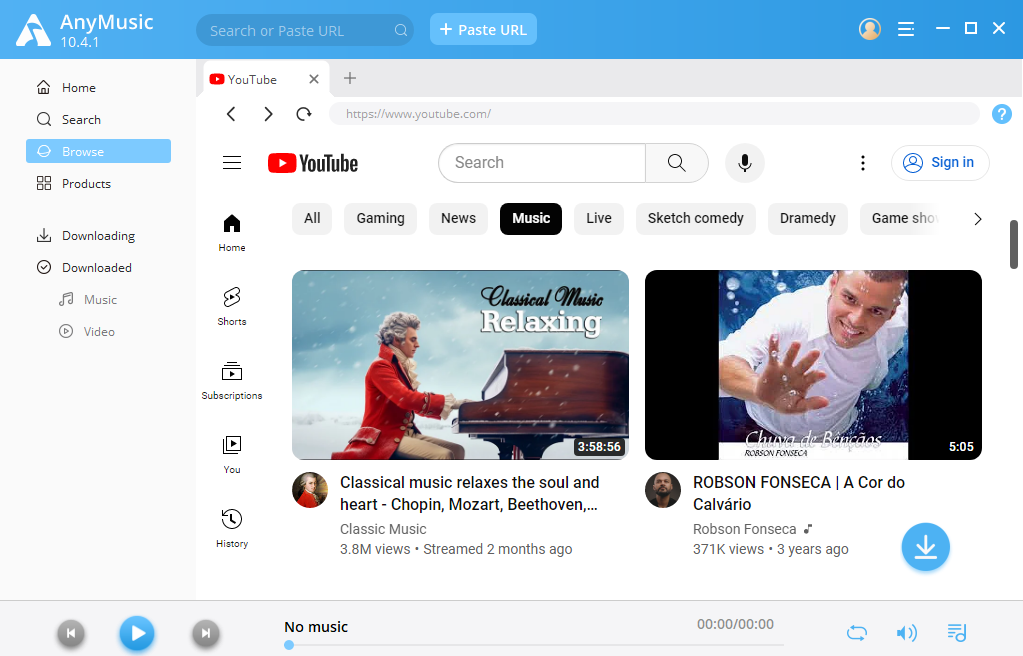The image size is (1023, 656).
Task: Open the Downloading list
Action: (x=99, y=236)
